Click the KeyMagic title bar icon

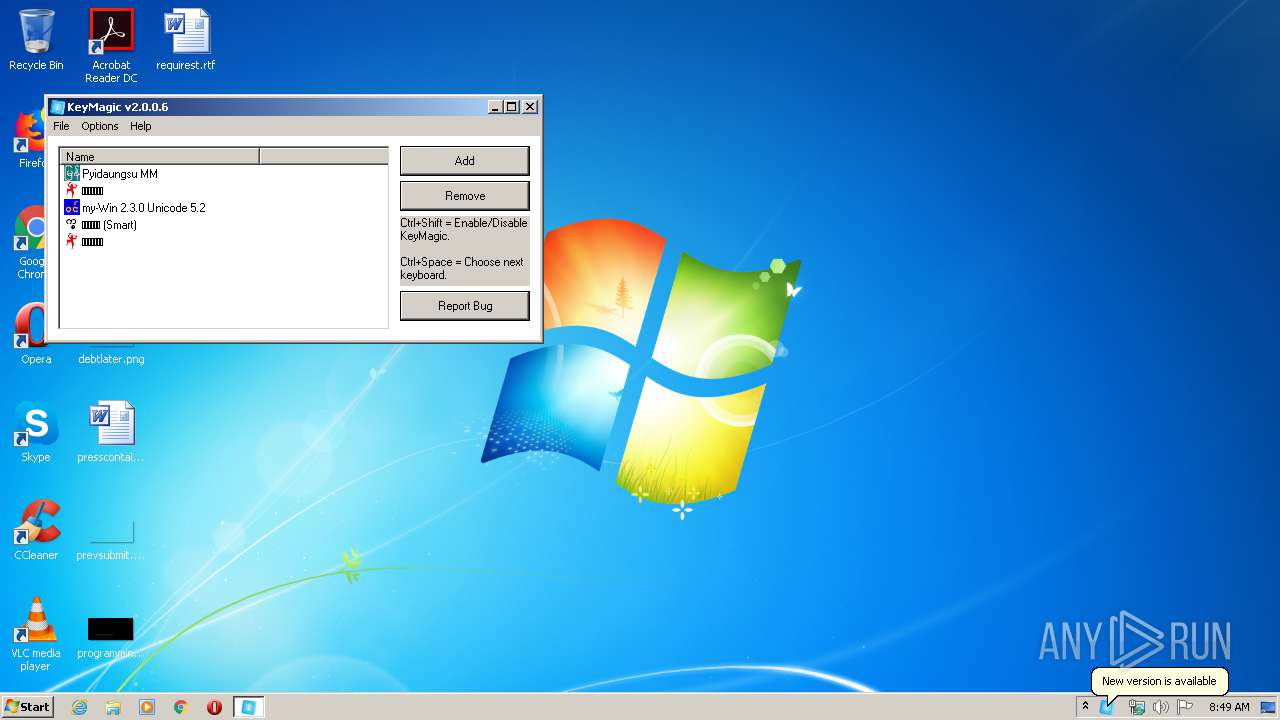point(58,107)
